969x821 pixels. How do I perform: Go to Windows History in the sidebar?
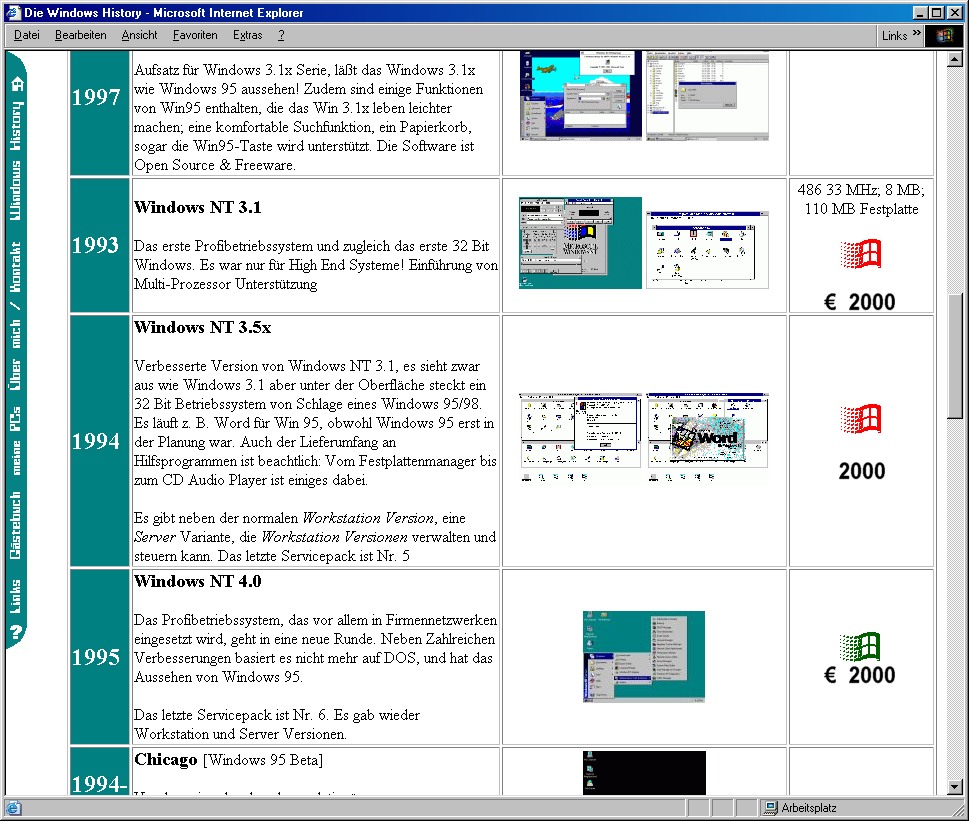(15, 161)
